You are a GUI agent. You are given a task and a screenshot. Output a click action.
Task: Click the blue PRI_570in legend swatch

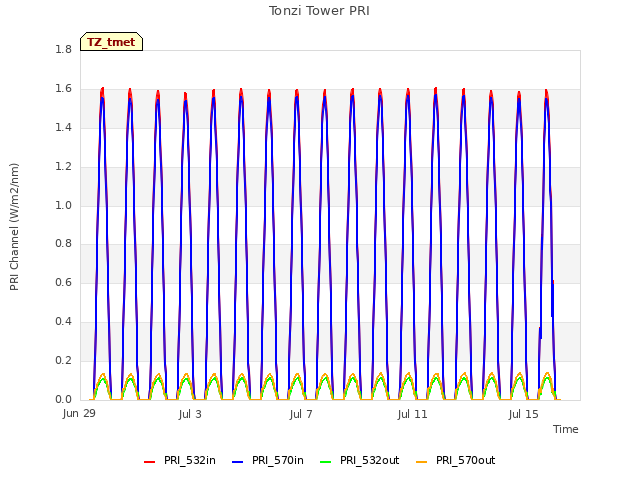pyautogui.click(x=238, y=462)
